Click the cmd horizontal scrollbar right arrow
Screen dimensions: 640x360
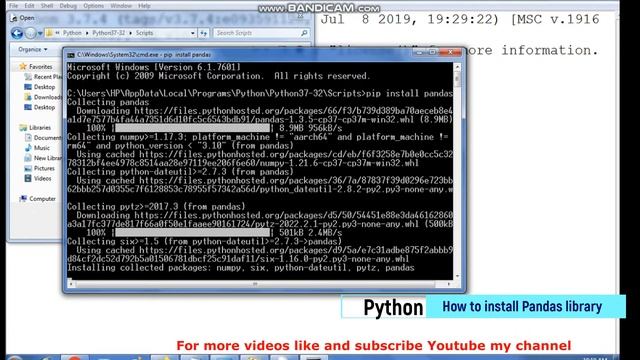coord(449,284)
